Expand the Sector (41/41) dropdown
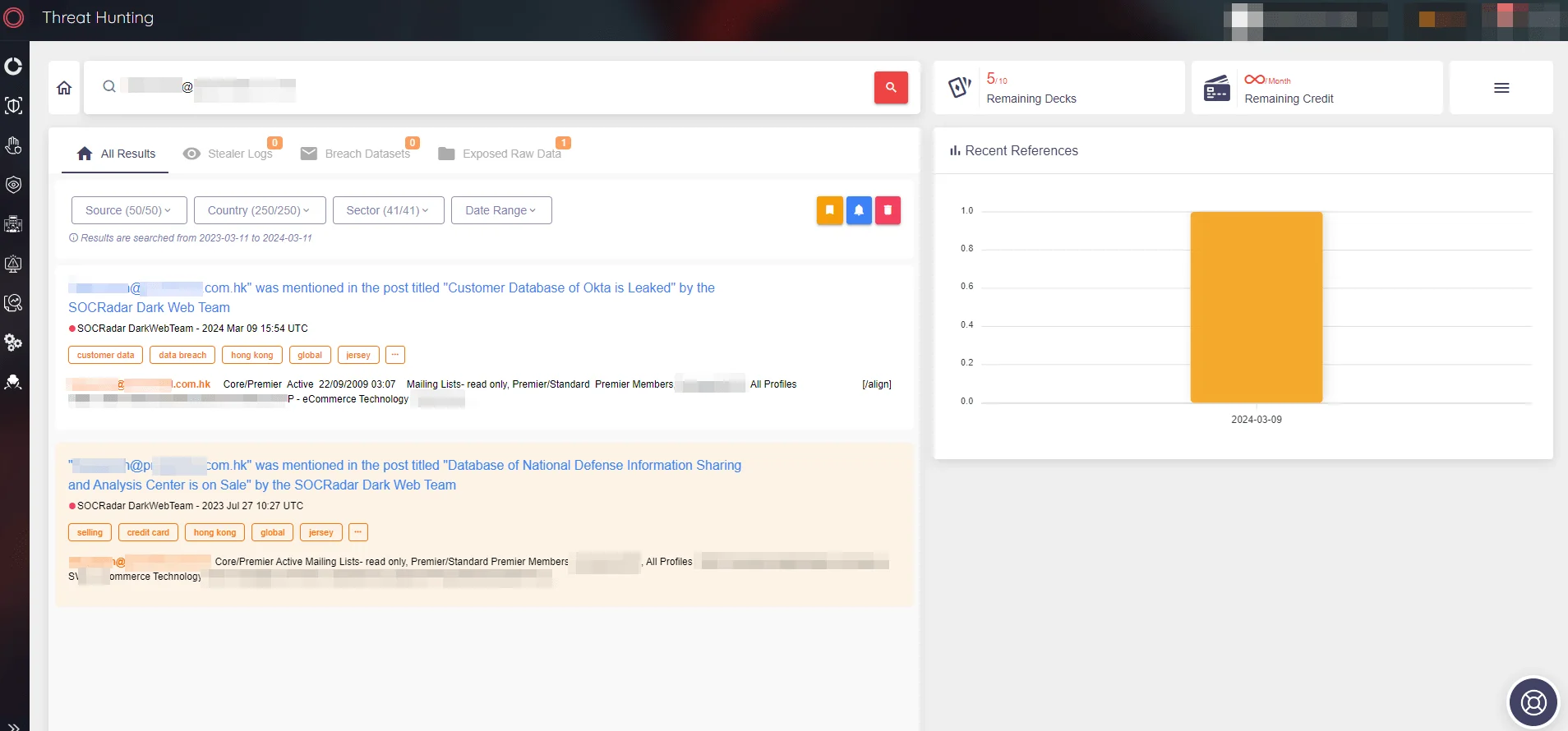 389,210
